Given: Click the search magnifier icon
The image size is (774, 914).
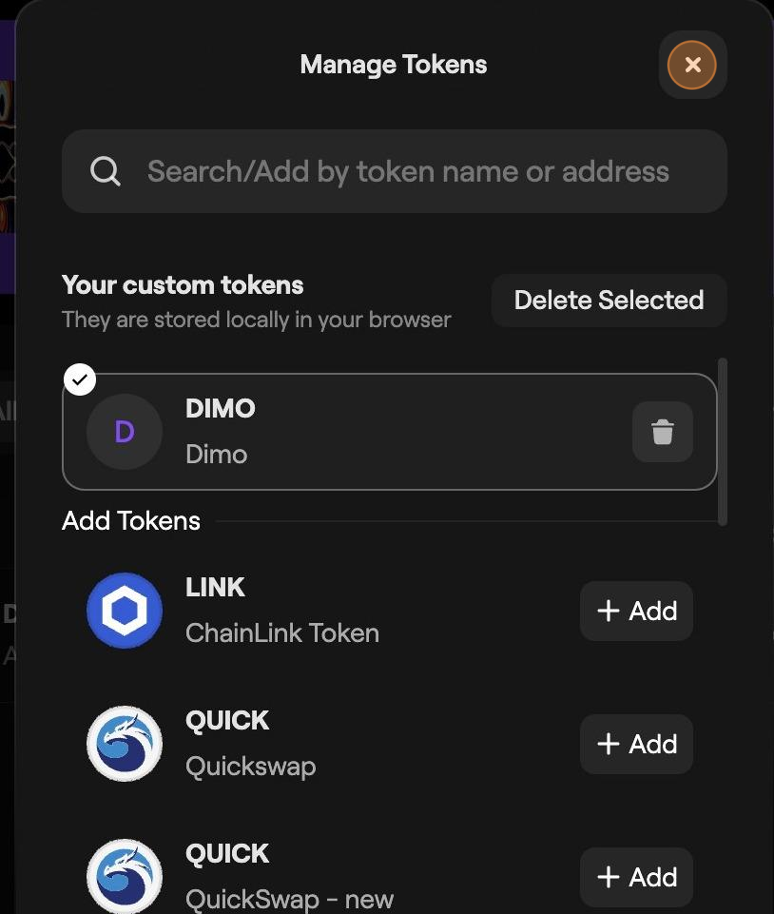Looking at the screenshot, I should click(105, 171).
